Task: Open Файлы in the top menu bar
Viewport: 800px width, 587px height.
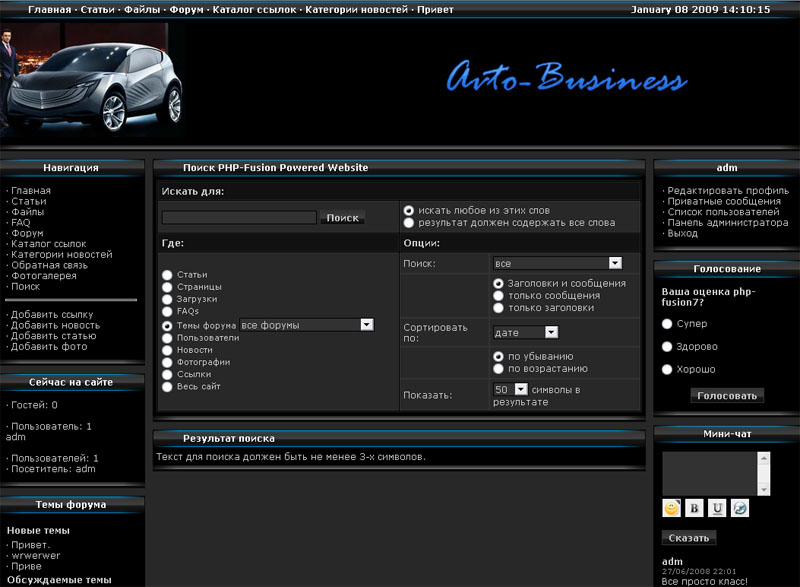Action: [142, 10]
